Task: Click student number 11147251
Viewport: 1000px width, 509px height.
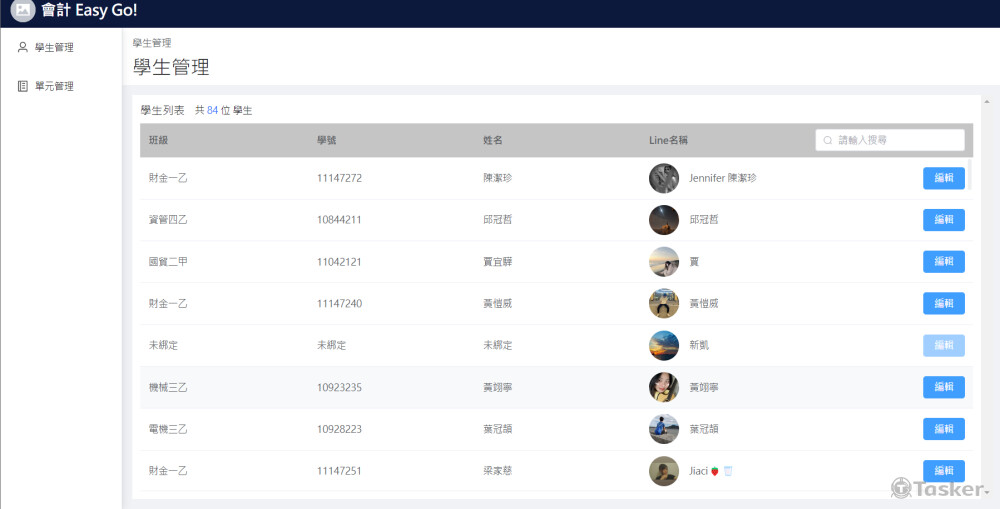Action: click(339, 471)
